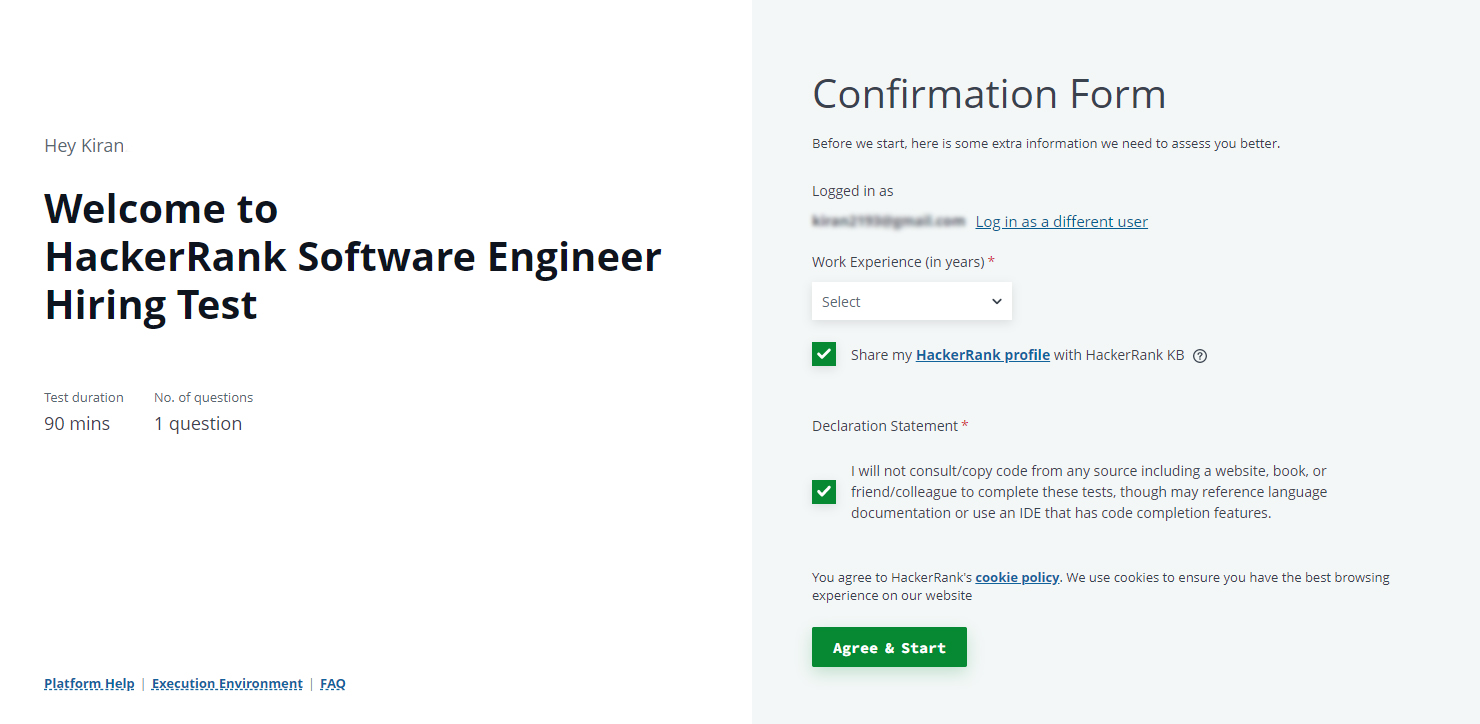Click the 'I will not consult/copy code' declaration text
The image size is (1480, 724).
point(1089,492)
